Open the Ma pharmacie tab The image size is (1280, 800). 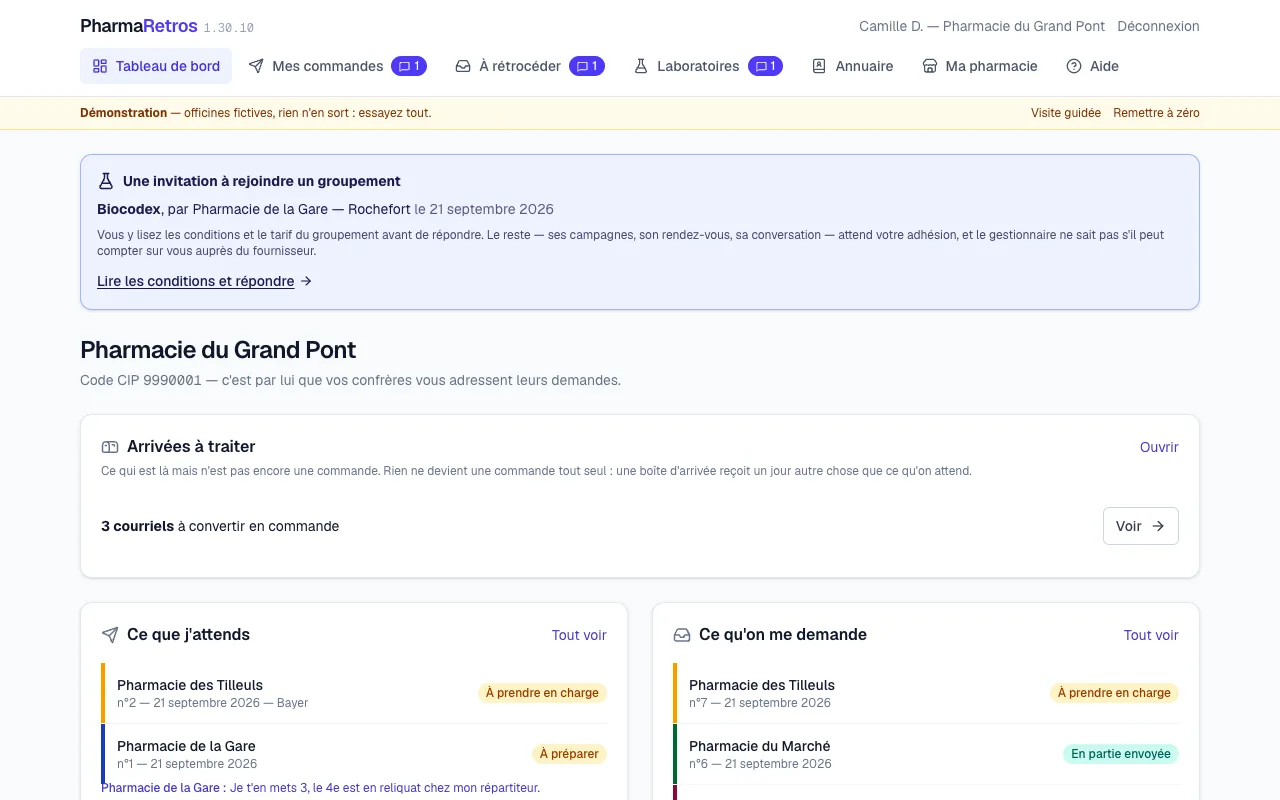[x=980, y=66]
